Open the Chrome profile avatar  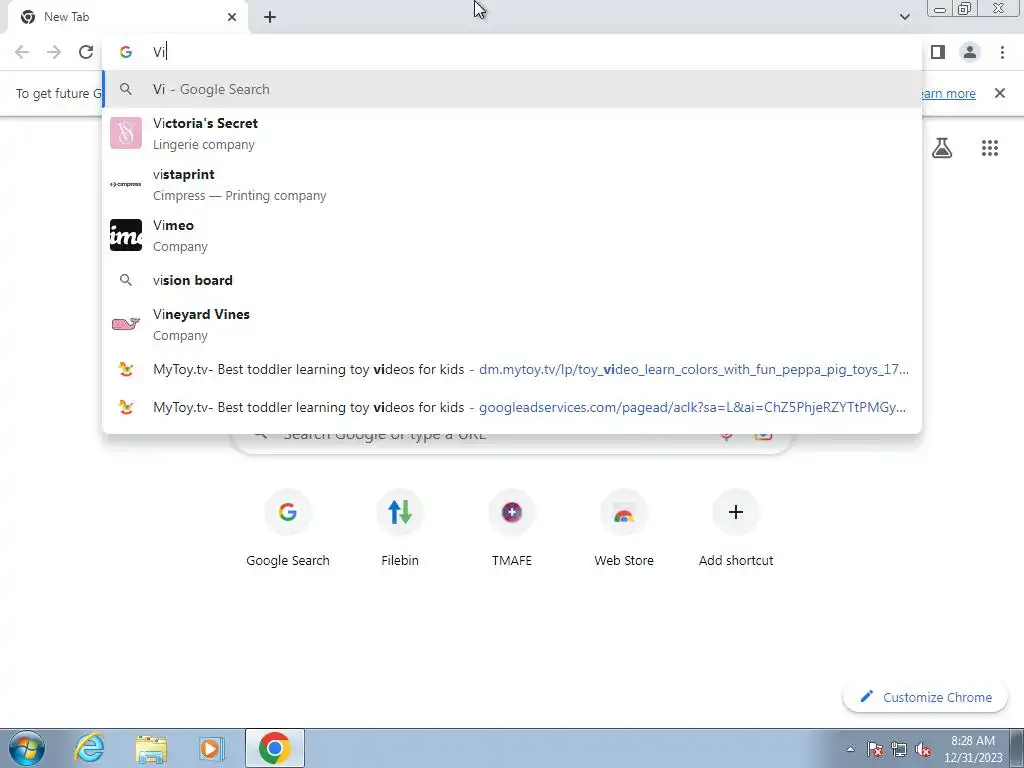(x=970, y=52)
